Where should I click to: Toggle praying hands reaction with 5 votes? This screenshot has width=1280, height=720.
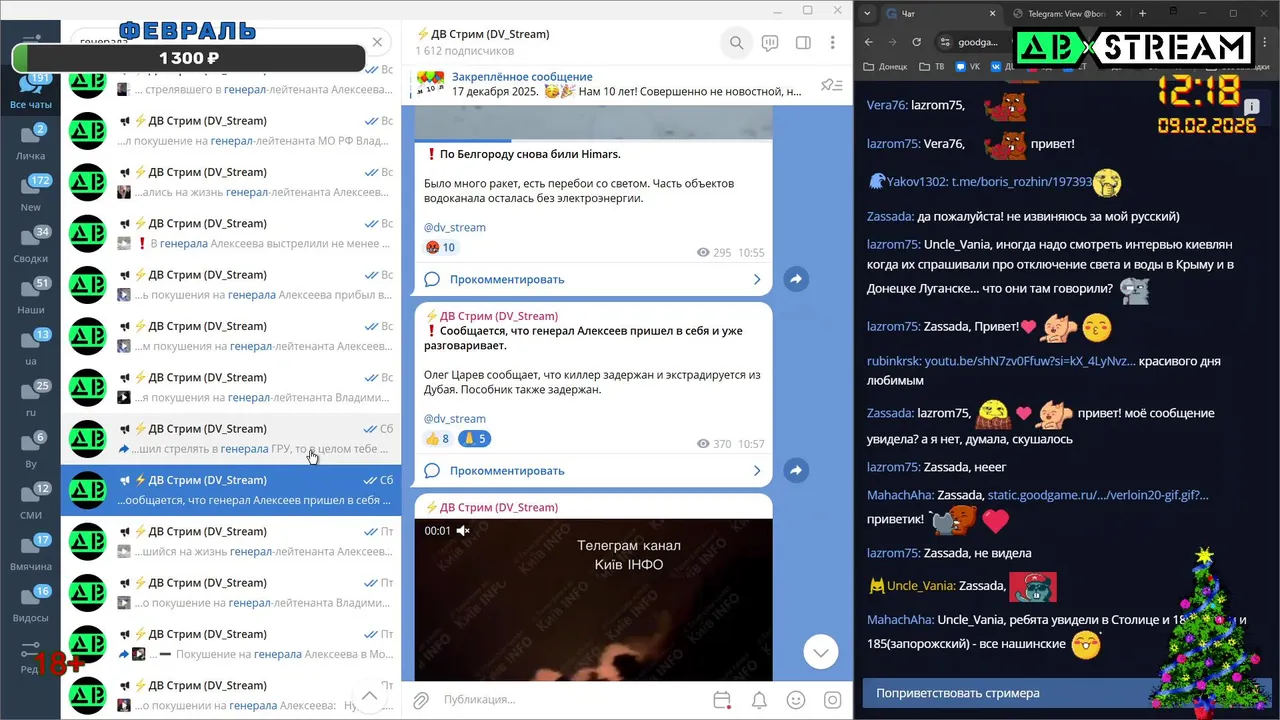[x=474, y=438]
